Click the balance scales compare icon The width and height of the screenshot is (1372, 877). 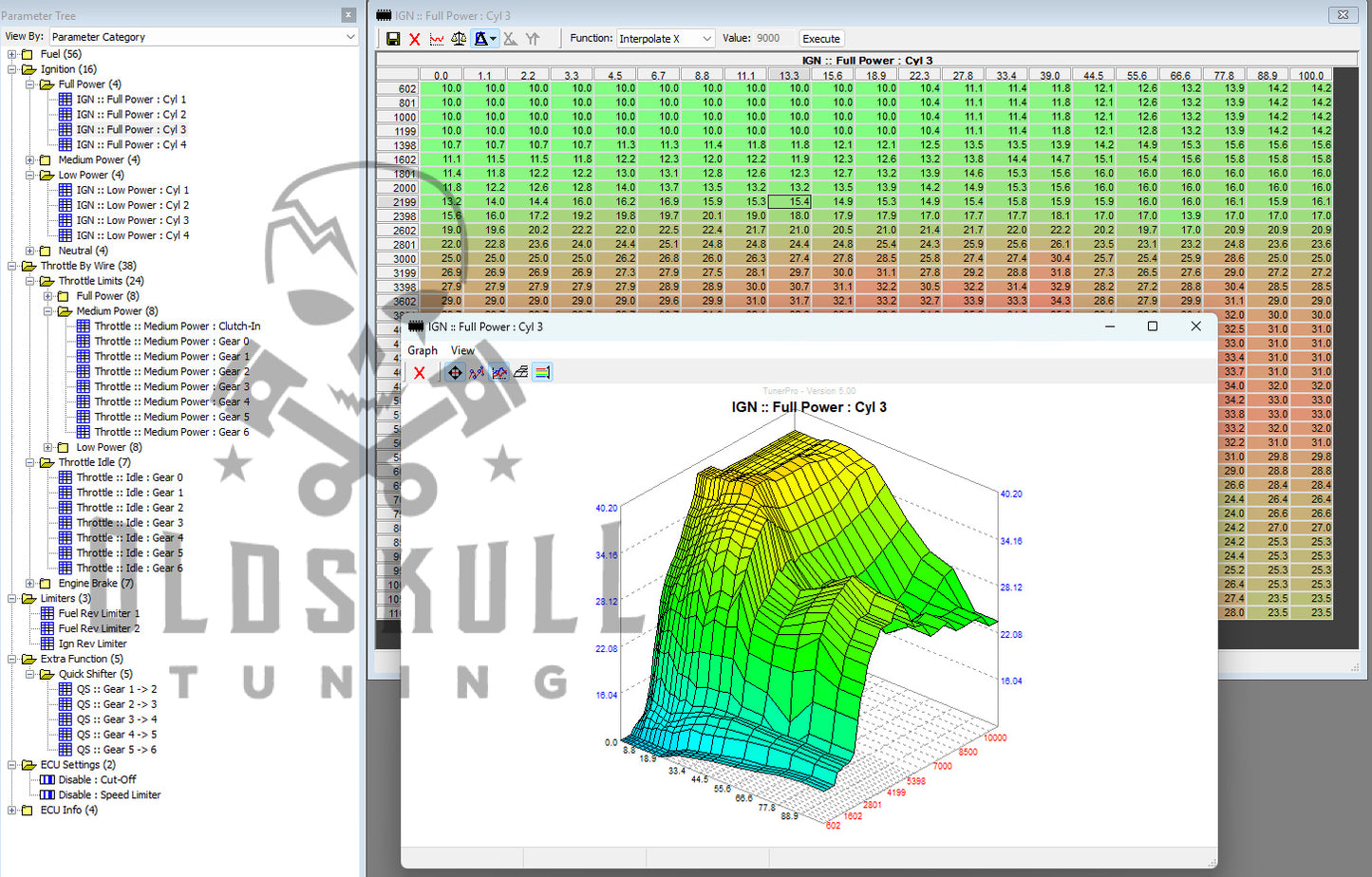(x=459, y=39)
